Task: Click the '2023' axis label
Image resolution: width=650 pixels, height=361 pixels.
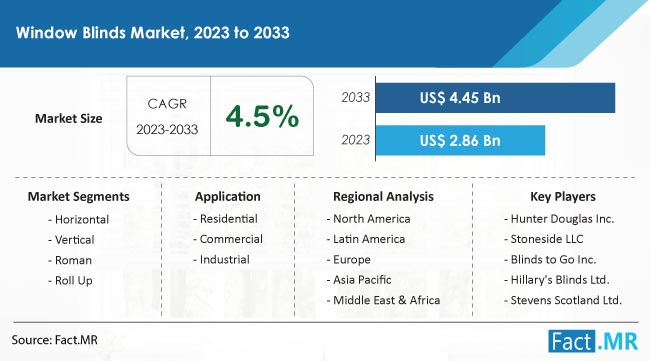Action: [x=355, y=140]
